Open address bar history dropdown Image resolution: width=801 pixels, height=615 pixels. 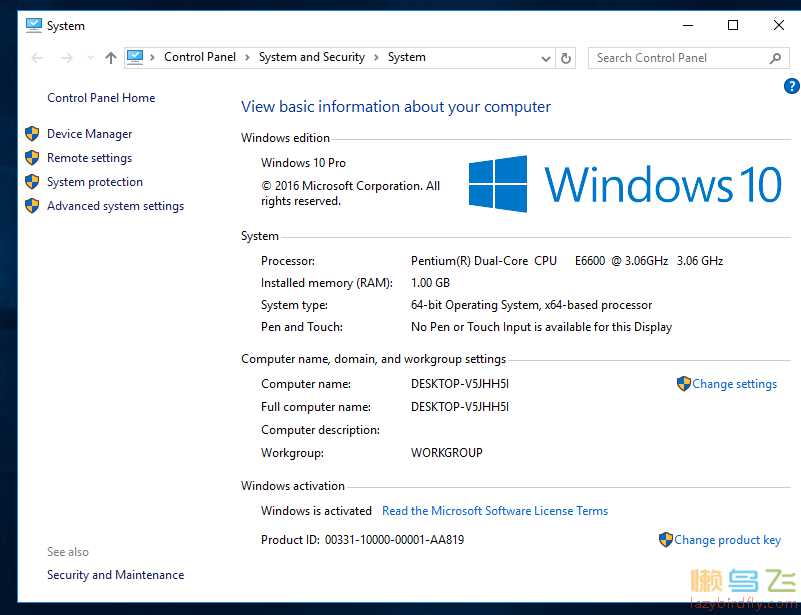coord(546,59)
